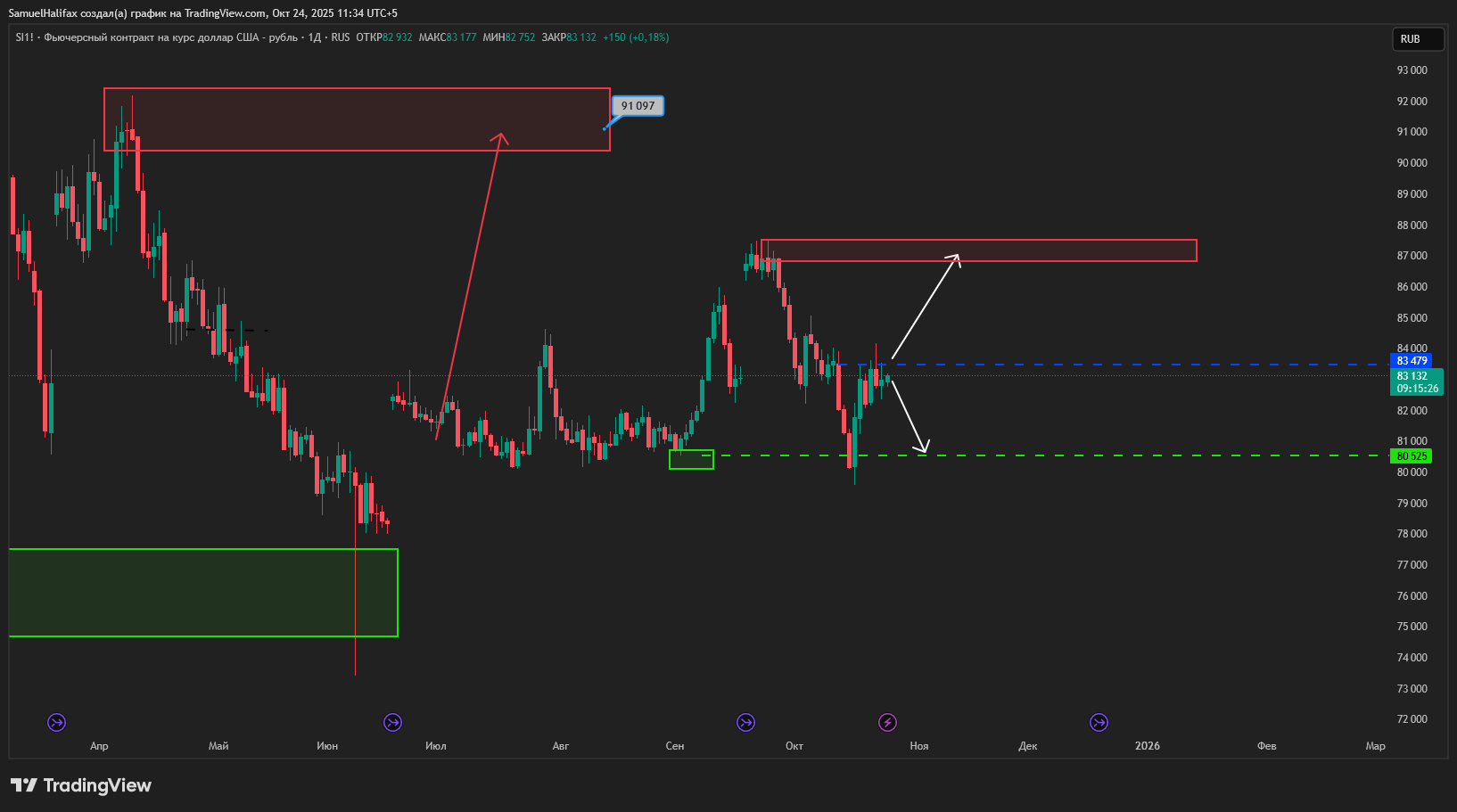Image resolution: width=1457 pixels, height=812 pixels.
Task: Click the current price label 83 132
Action: pos(1412,376)
